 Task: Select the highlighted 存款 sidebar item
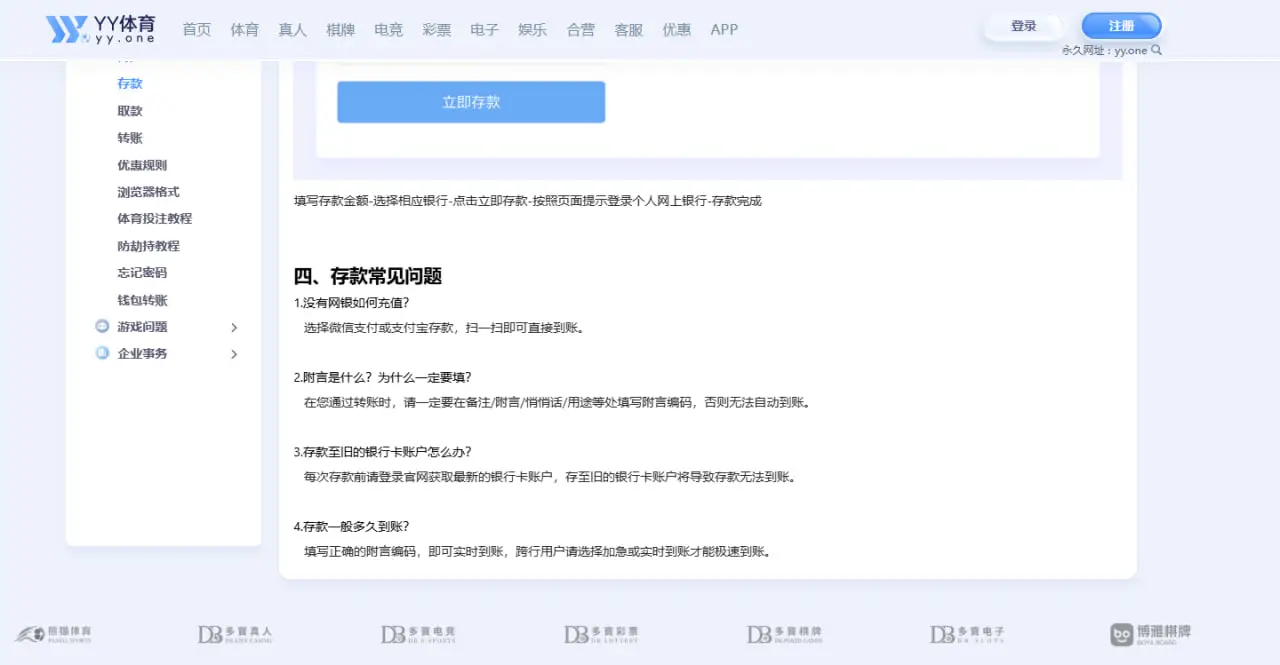128,83
